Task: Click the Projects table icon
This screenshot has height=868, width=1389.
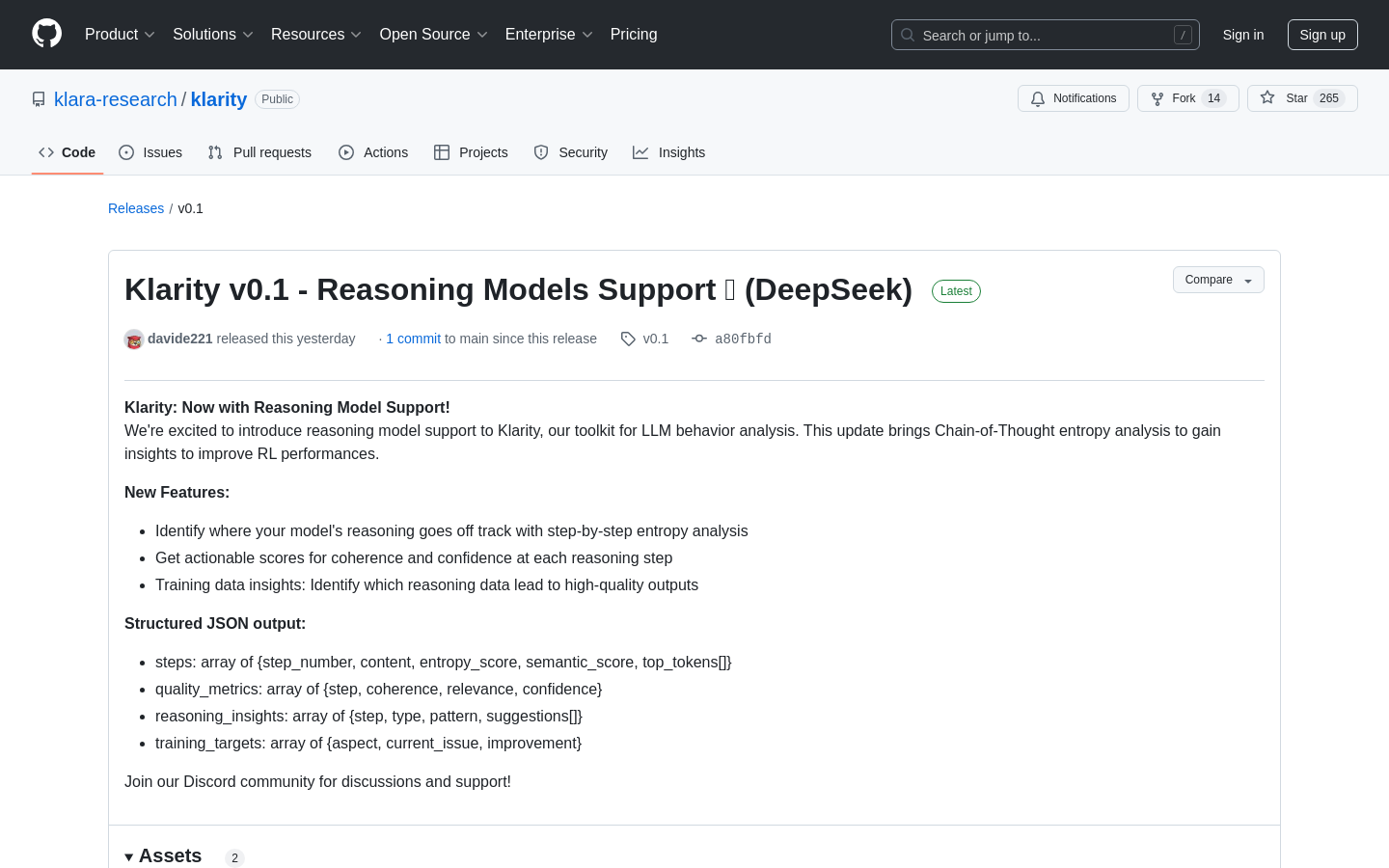Action: [x=442, y=152]
